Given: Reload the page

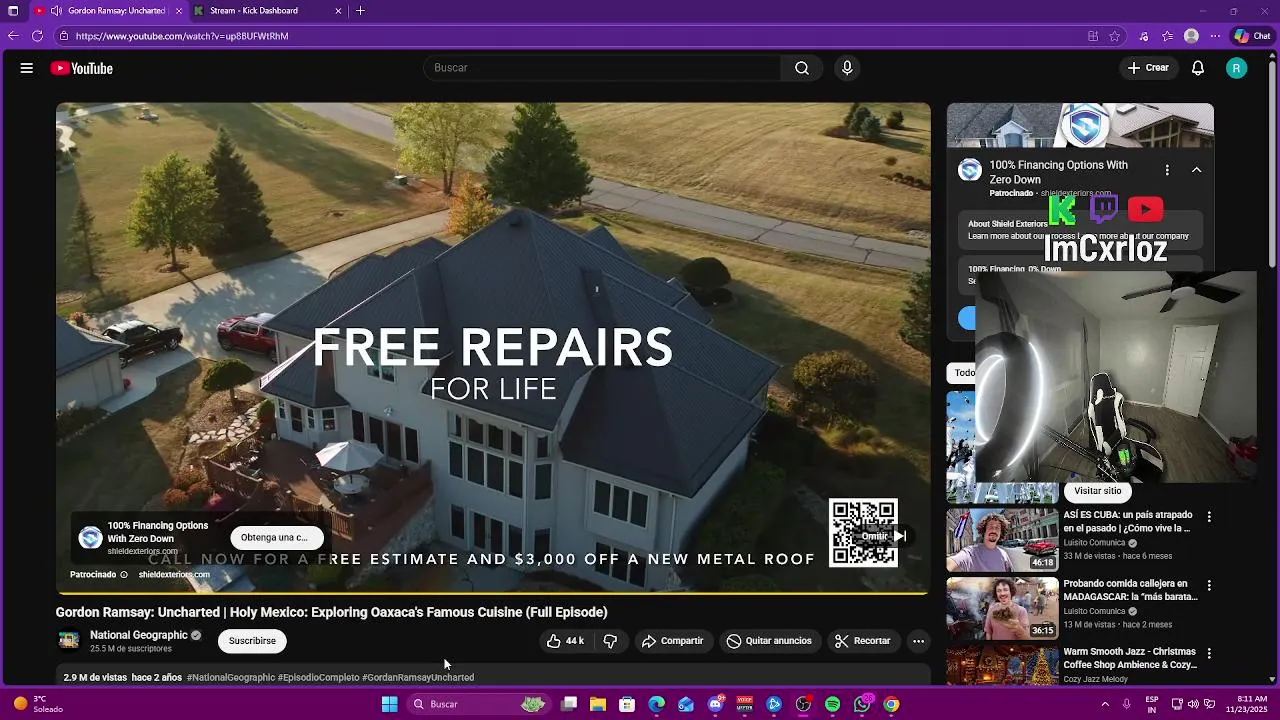Looking at the screenshot, I should click(x=37, y=36).
